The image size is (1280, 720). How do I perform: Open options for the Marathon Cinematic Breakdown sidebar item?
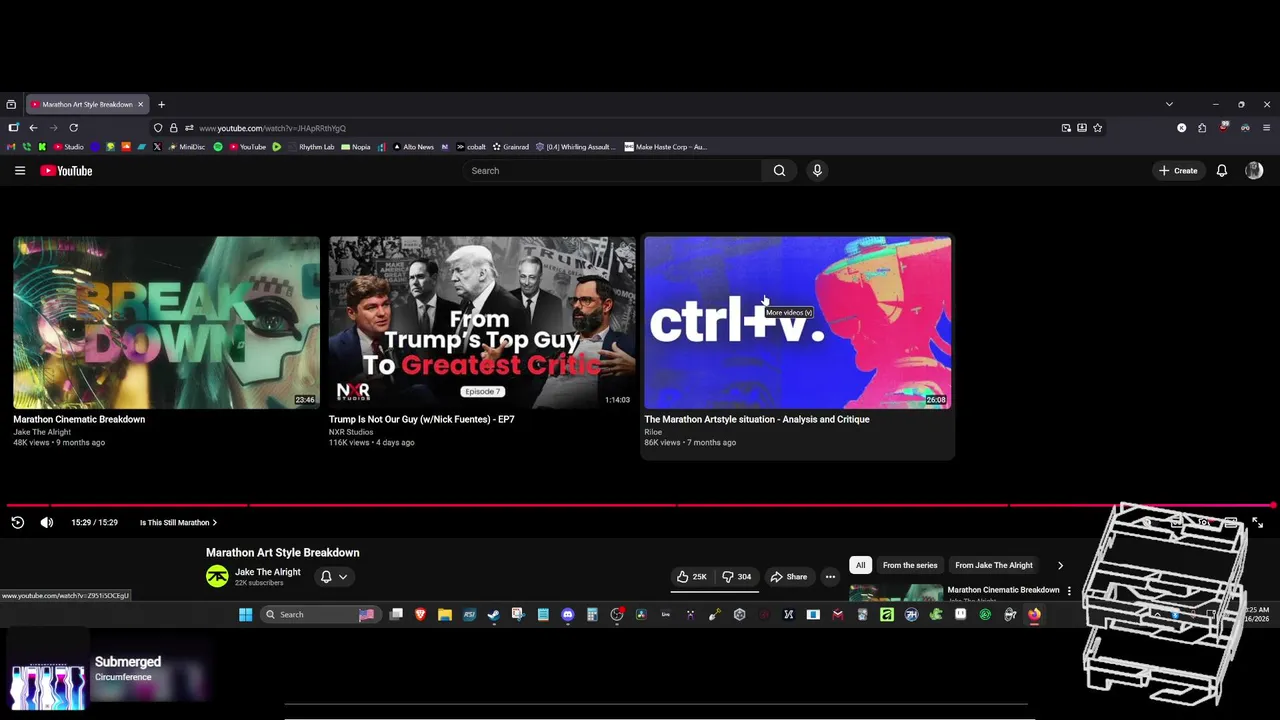[1069, 591]
